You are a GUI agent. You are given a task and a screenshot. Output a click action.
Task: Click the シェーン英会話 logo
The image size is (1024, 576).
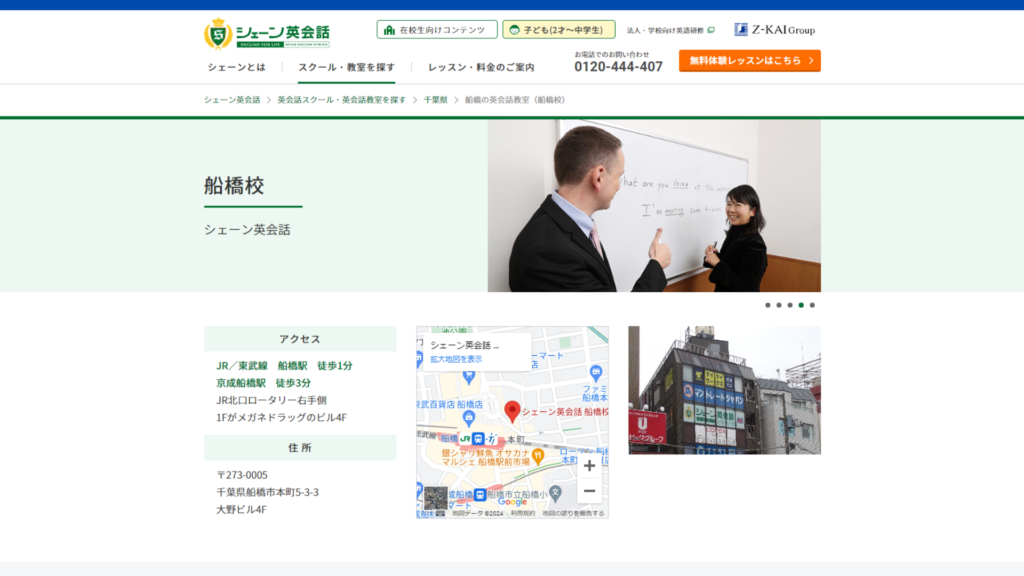click(x=266, y=33)
